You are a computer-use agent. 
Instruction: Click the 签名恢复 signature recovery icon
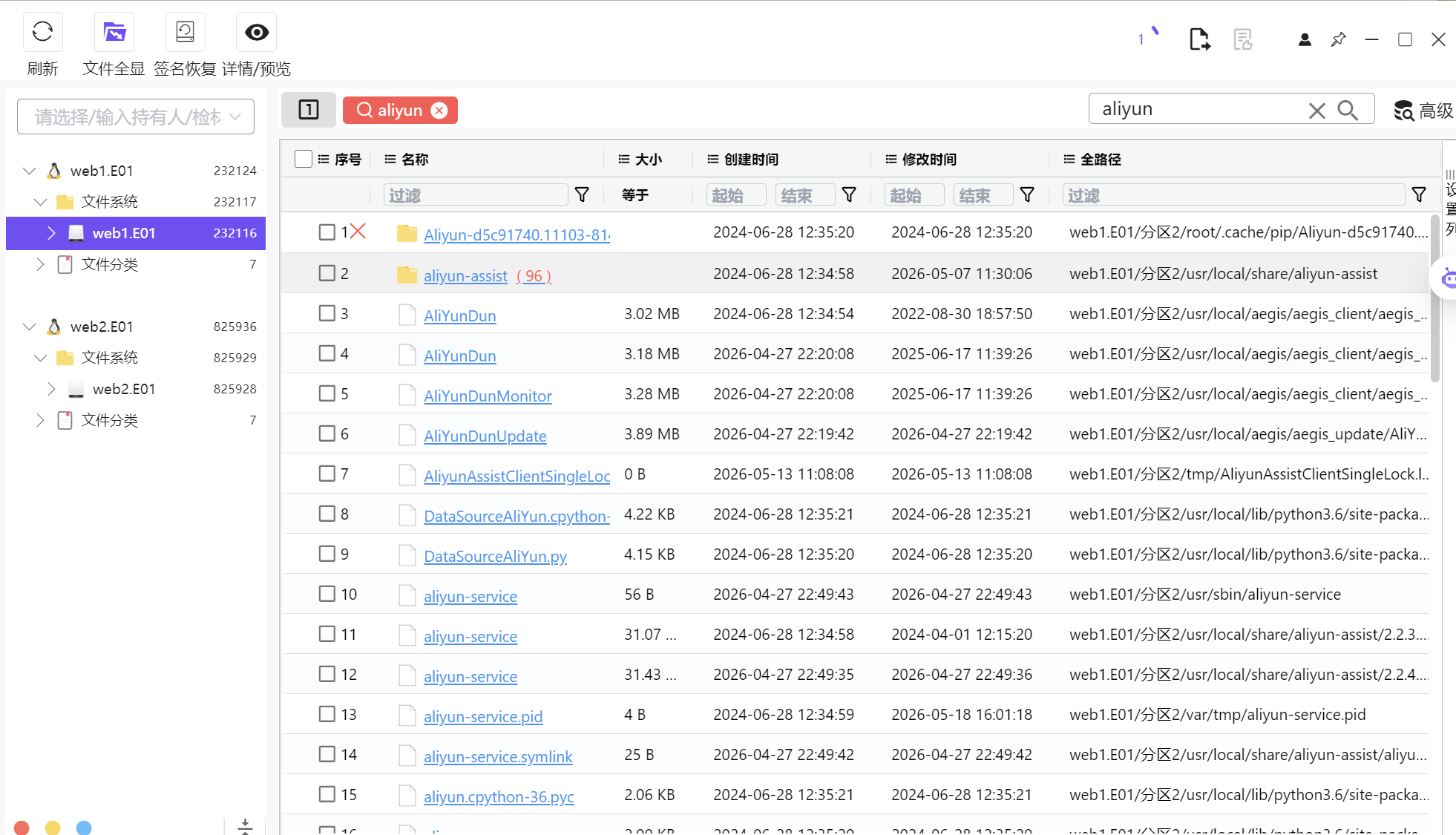(185, 32)
